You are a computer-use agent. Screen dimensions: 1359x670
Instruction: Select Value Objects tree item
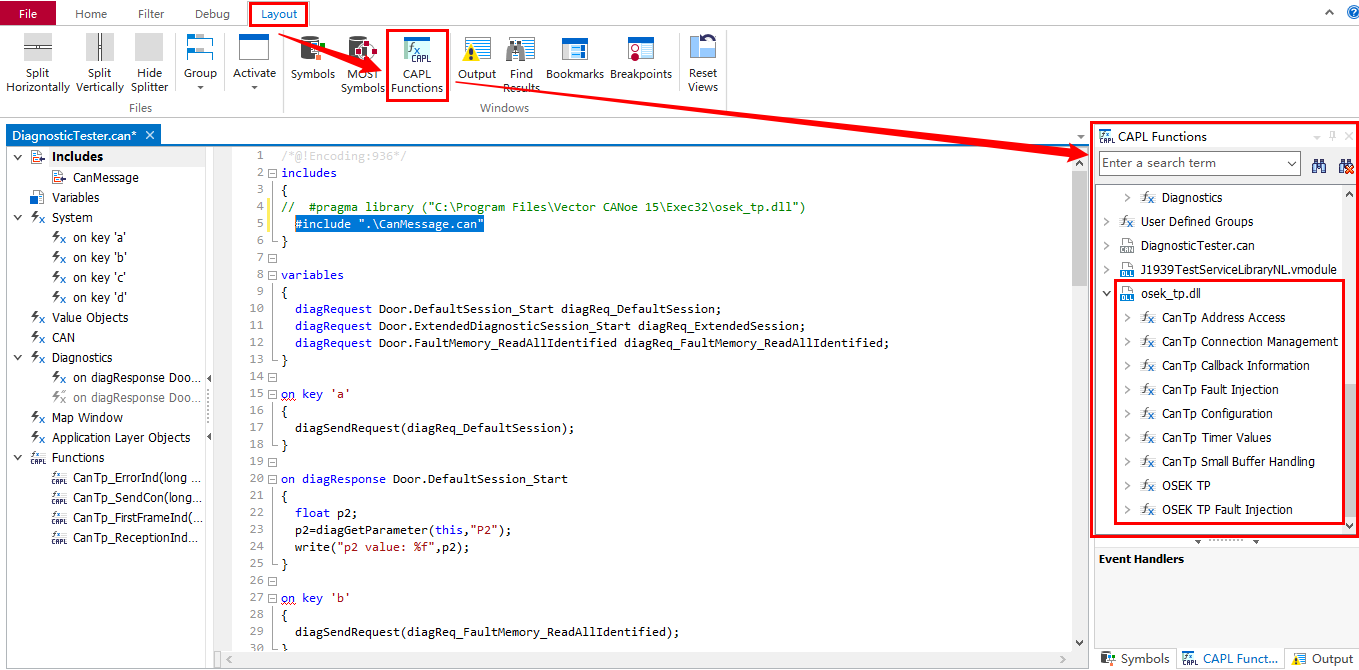click(x=90, y=317)
